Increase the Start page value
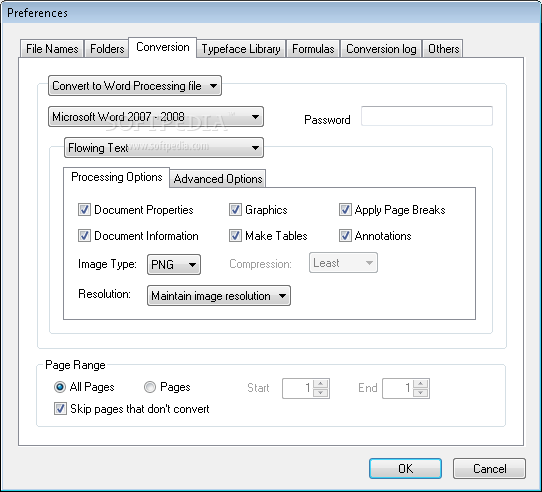The width and height of the screenshot is (542, 492). pyautogui.click(x=321, y=383)
